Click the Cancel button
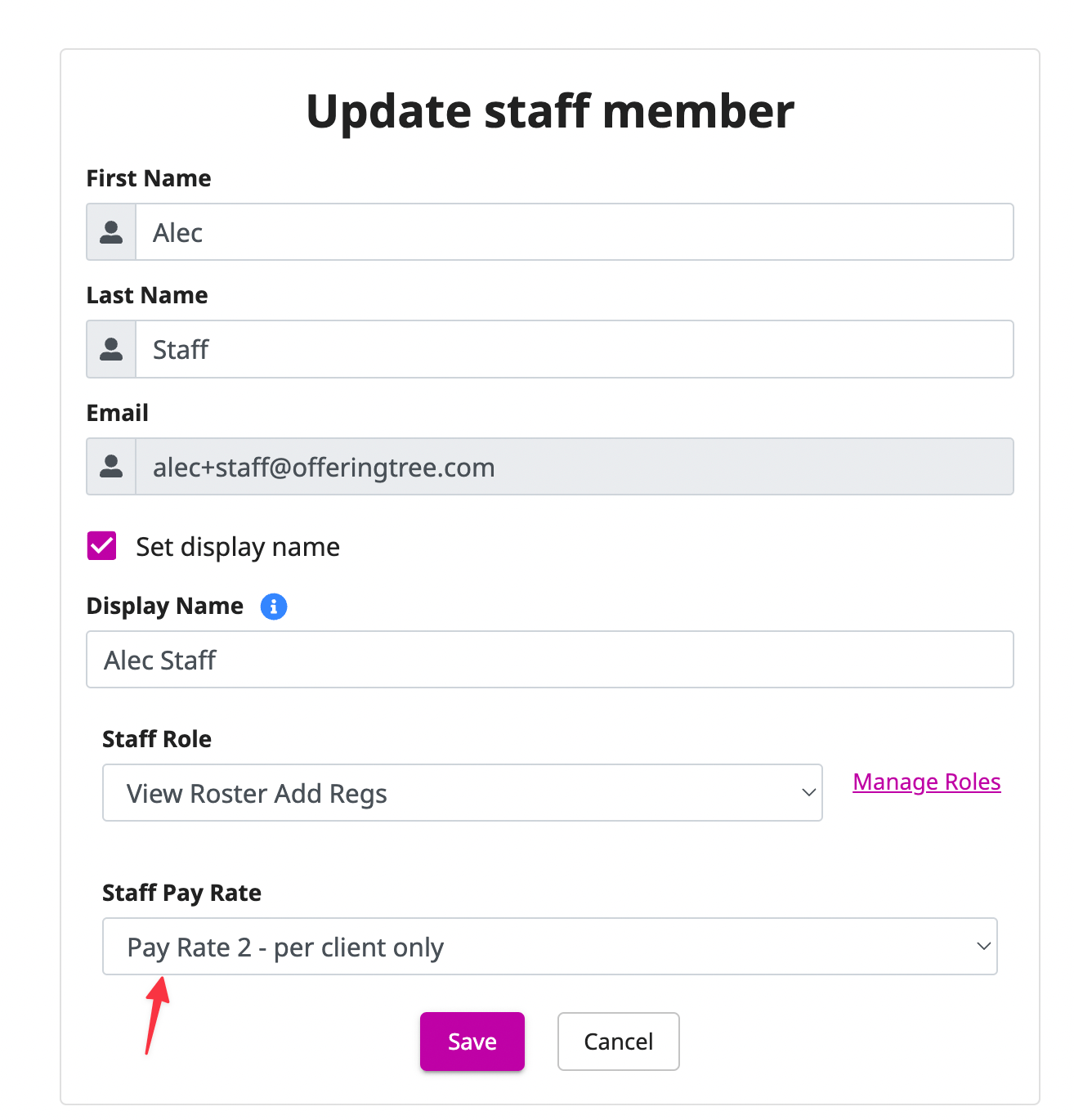 click(618, 1041)
